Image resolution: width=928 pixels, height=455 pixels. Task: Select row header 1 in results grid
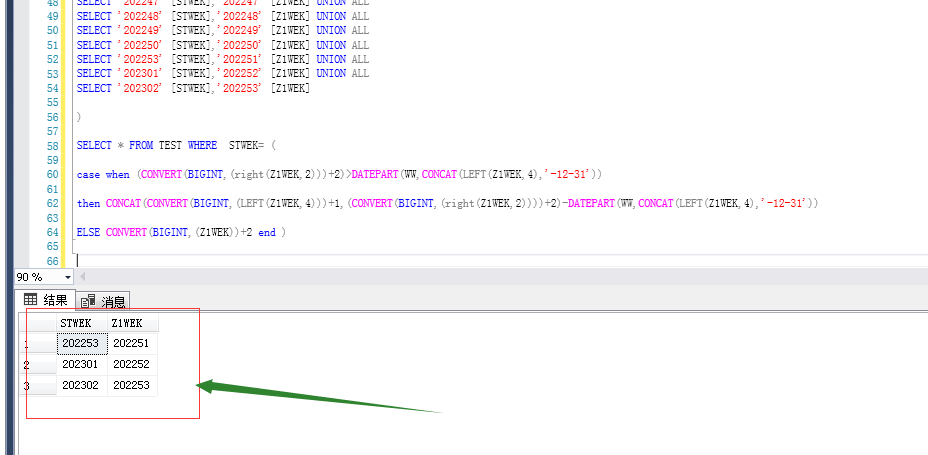pos(38,344)
